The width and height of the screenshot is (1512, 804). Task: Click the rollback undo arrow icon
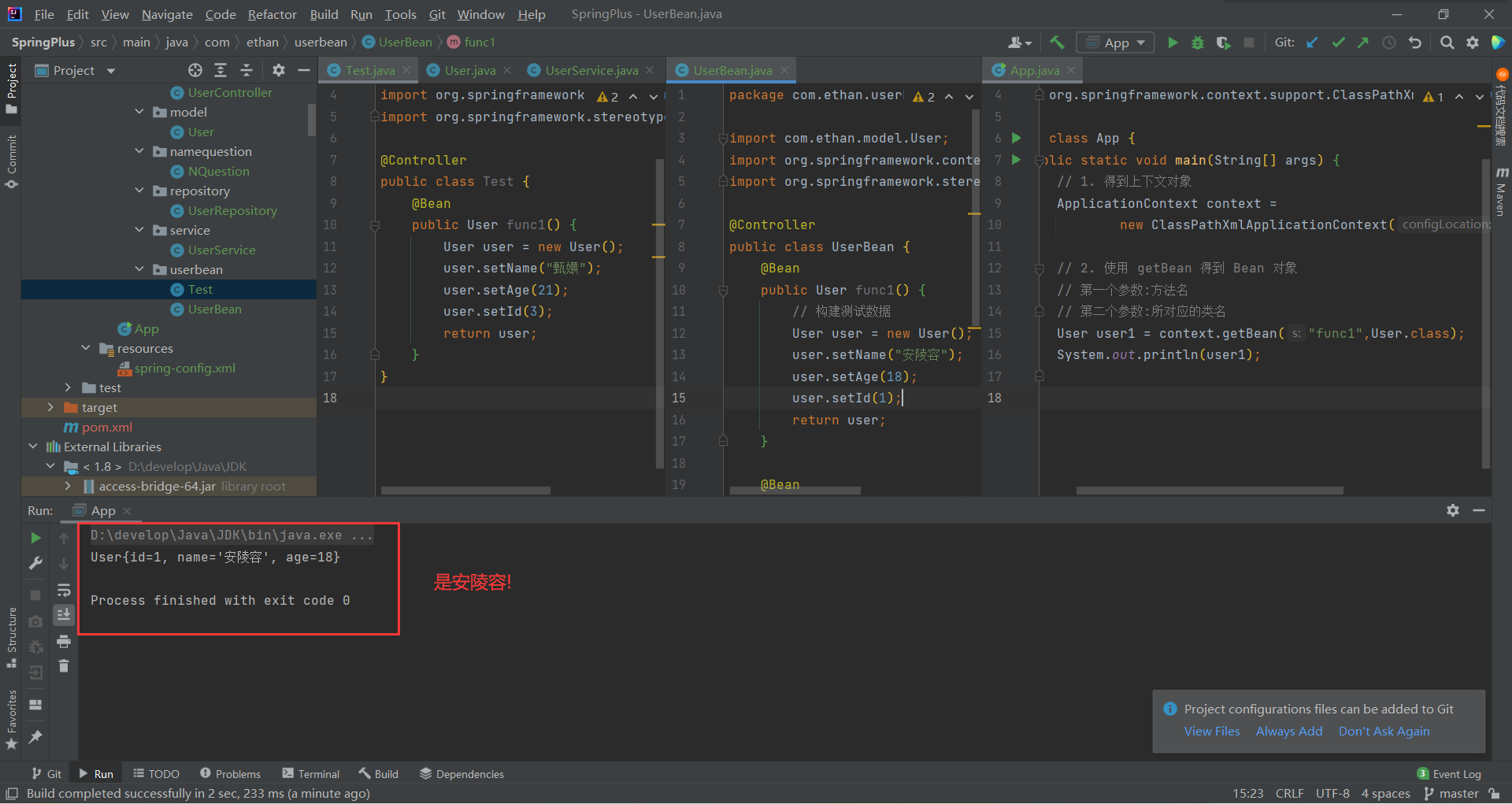pos(1415,43)
